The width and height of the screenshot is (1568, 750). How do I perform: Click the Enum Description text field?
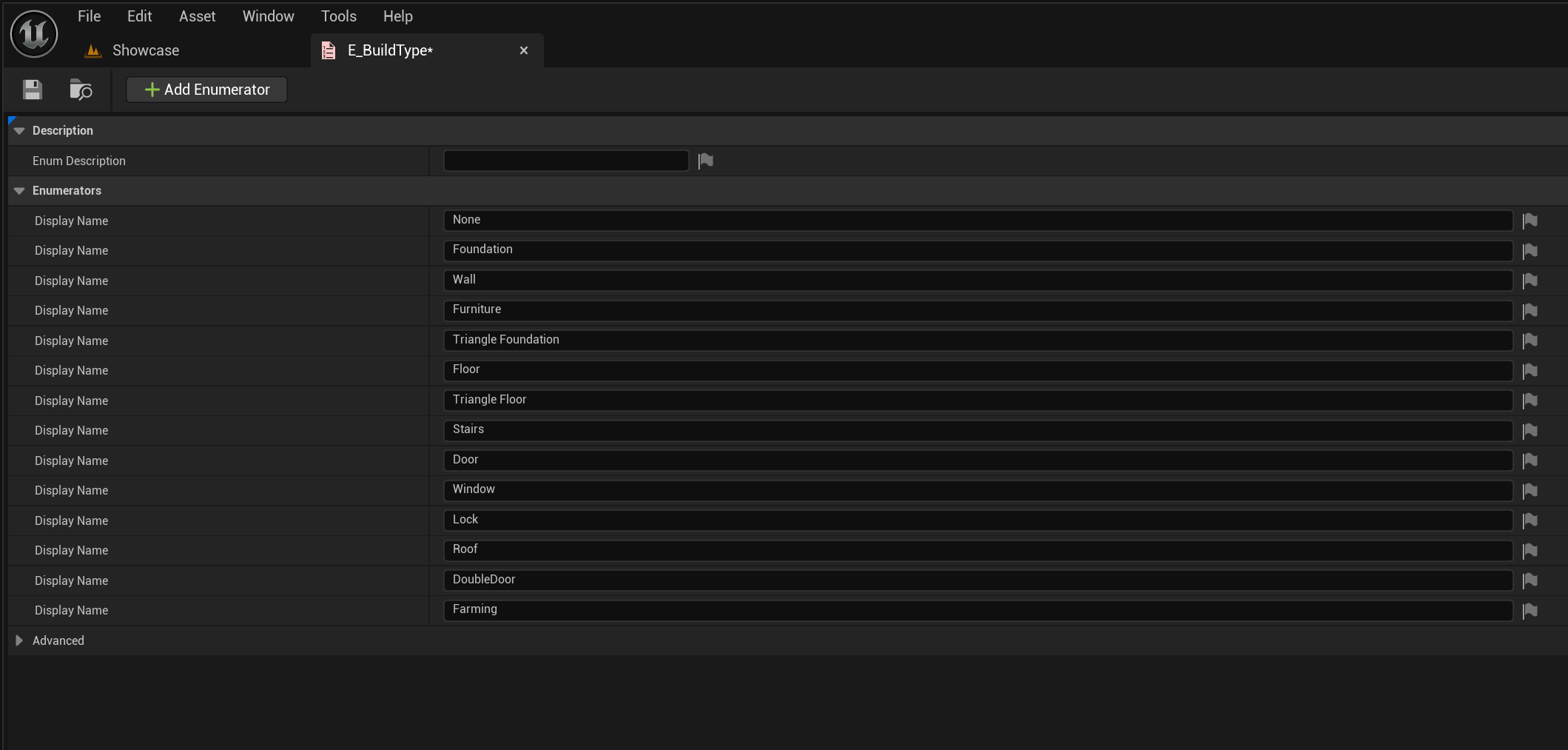click(x=566, y=161)
